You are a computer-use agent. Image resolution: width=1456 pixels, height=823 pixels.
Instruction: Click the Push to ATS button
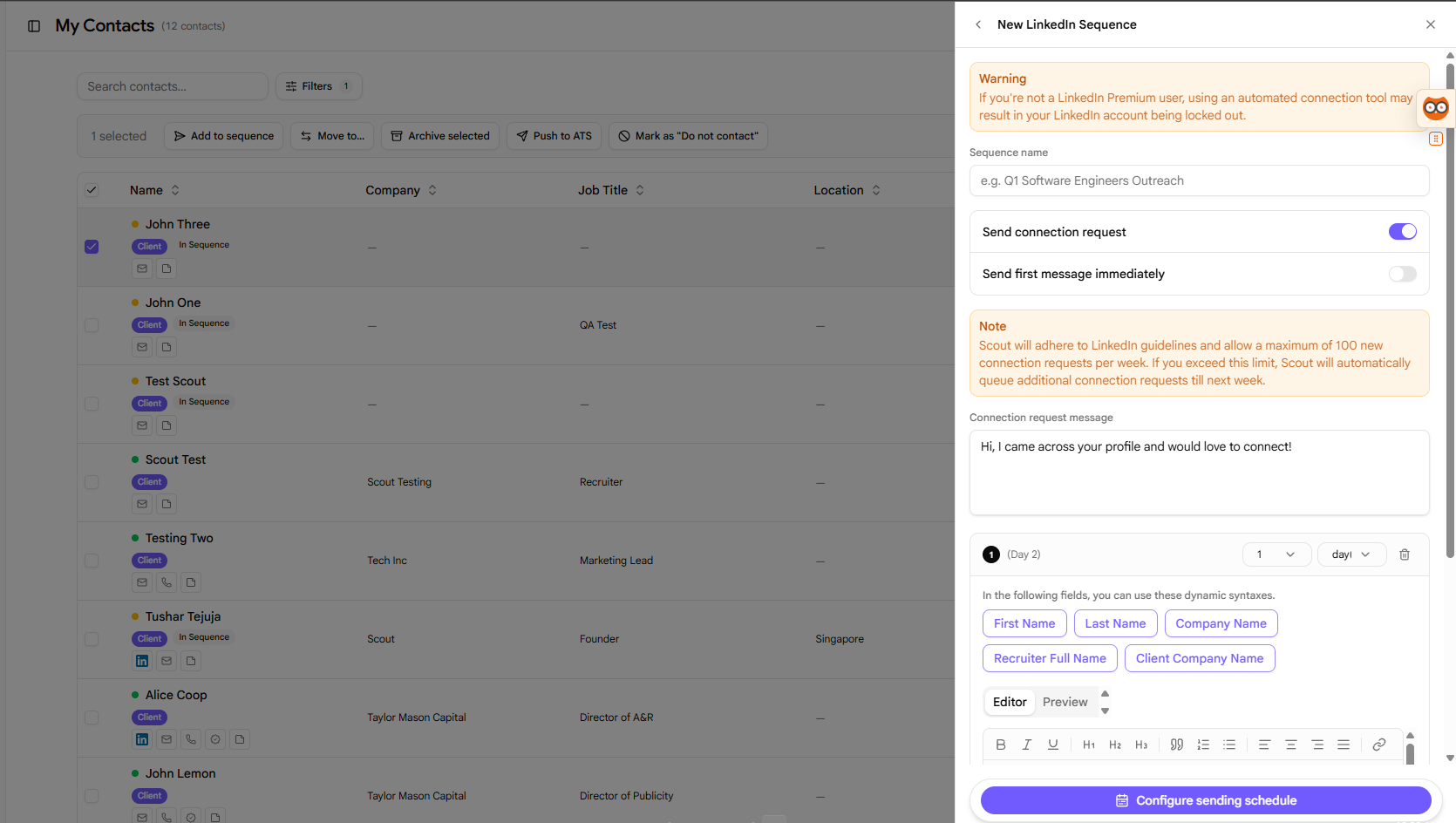tap(554, 136)
